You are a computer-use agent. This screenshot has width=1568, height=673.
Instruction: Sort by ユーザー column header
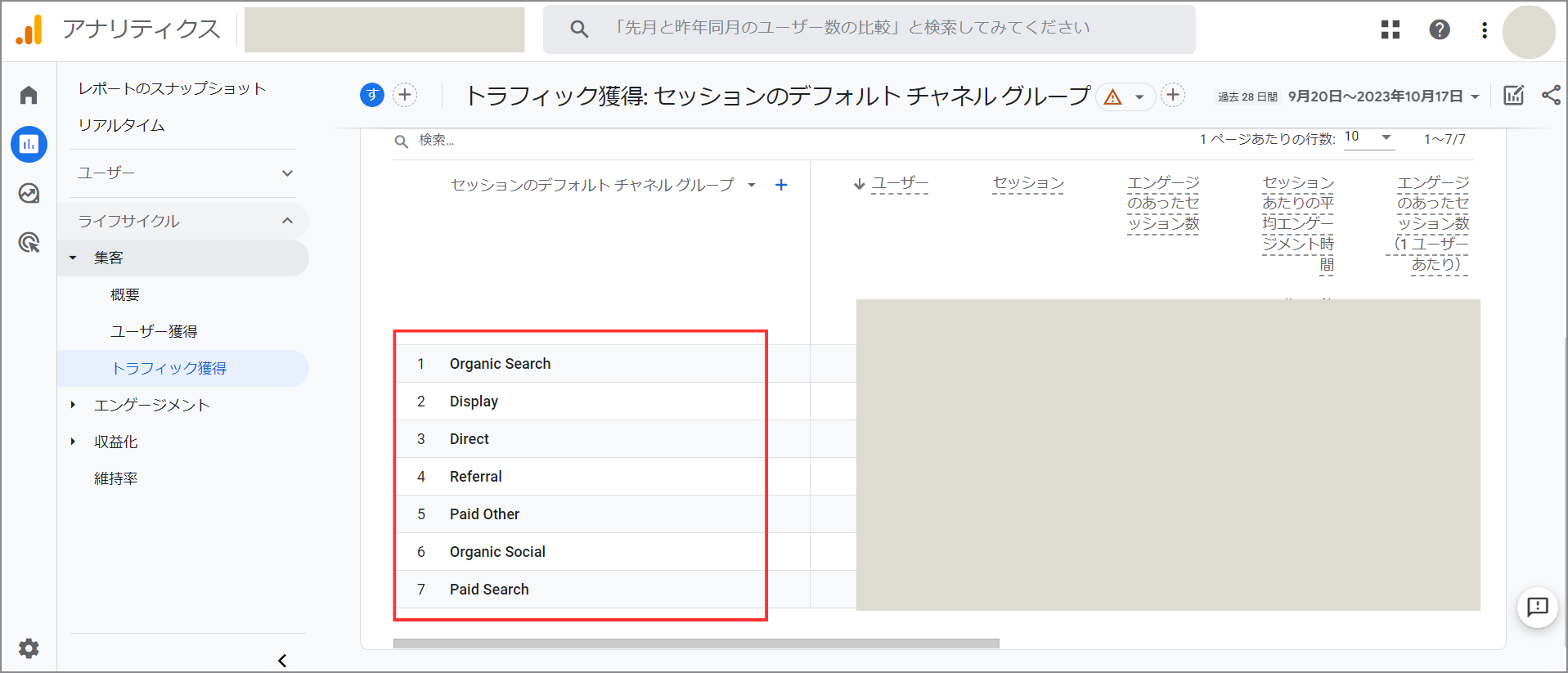point(899,183)
